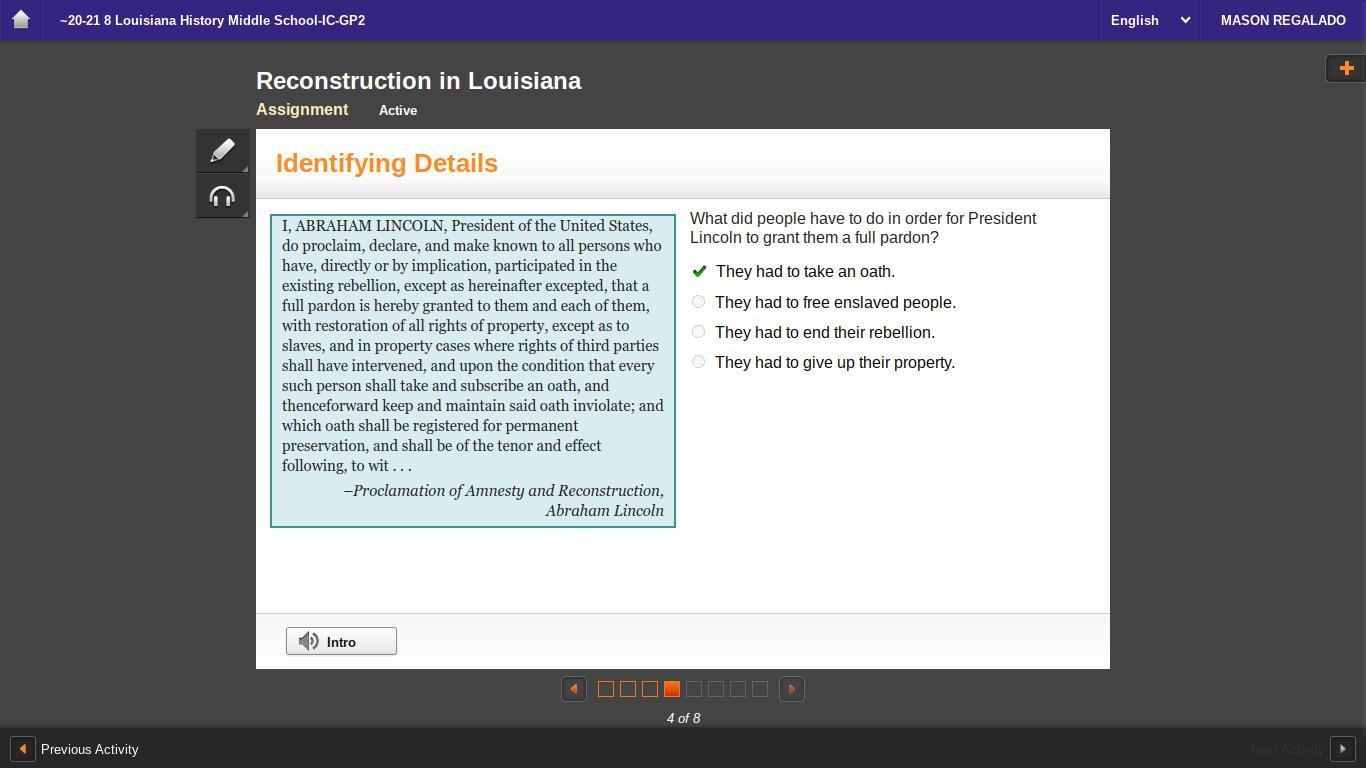The width and height of the screenshot is (1366, 768).
Task: Jump to question 8 in the pager
Action: tap(760, 689)
